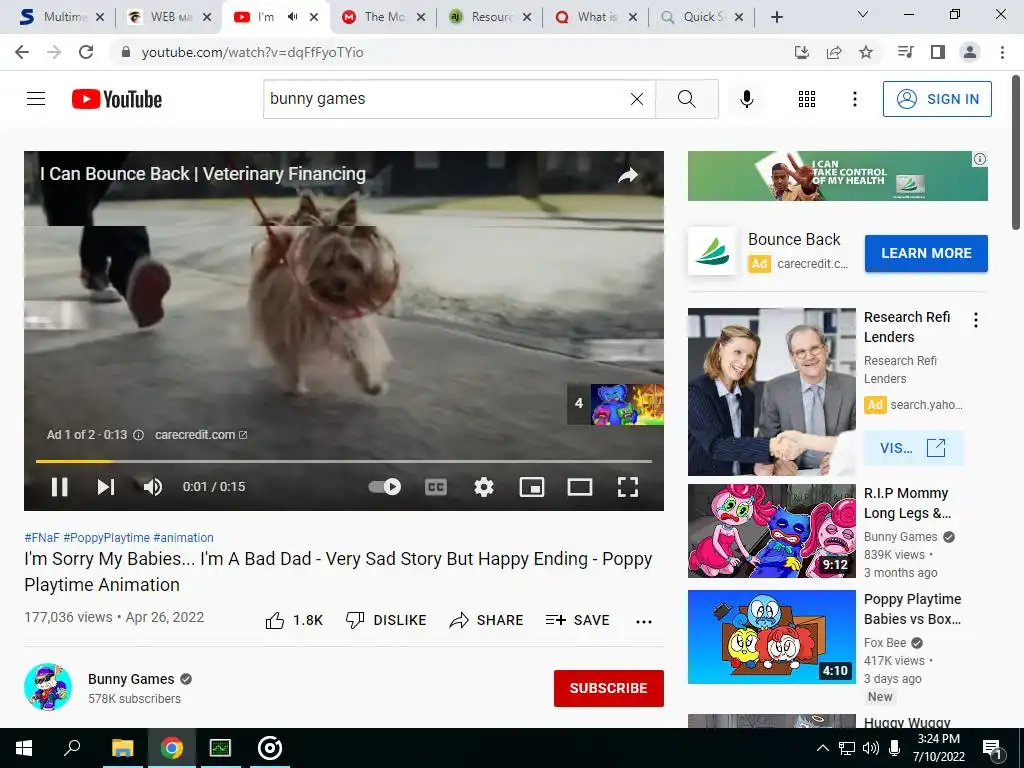Screen dimensions: 1024x768
Task: Enter full screen mode
Action: (x=628, y=487)
